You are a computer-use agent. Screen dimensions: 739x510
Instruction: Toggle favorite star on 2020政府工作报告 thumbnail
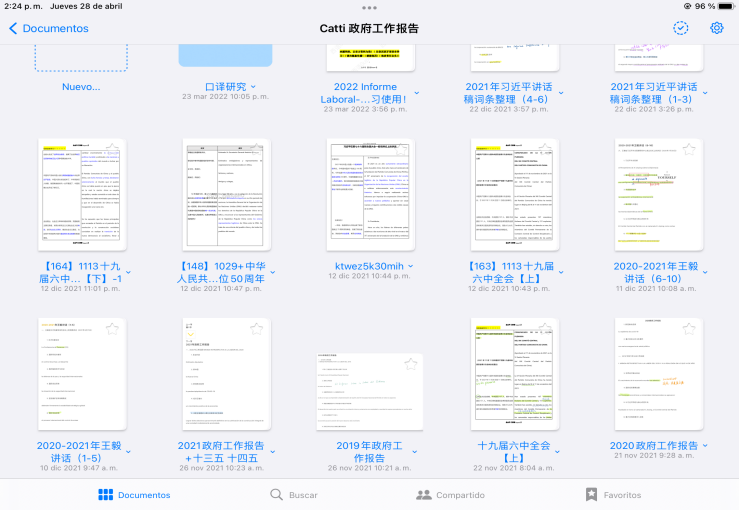point(688,330)
